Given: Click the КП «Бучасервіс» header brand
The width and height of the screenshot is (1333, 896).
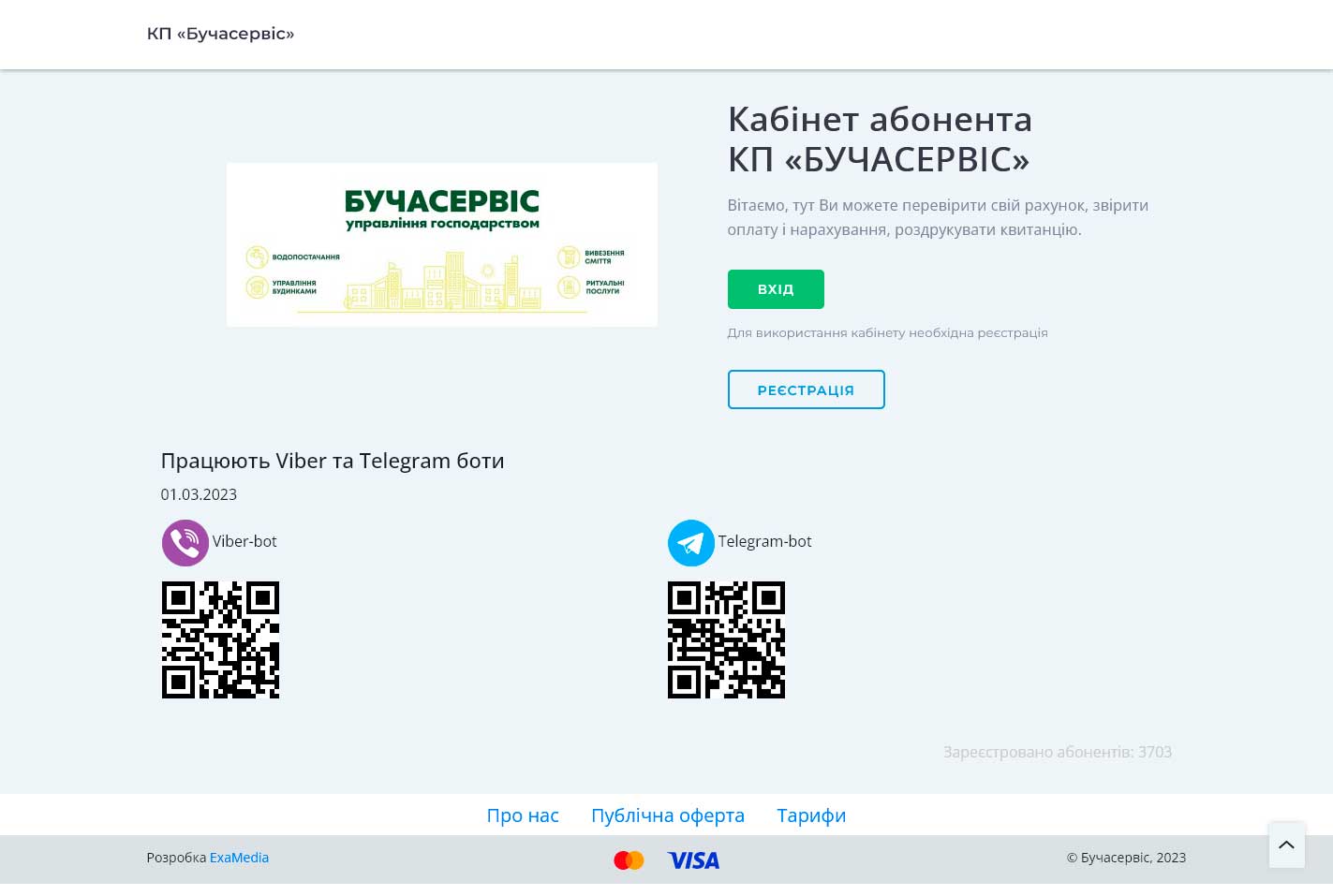Looking at the screenshot, I should pyautogui.click(x=220, y=34).
